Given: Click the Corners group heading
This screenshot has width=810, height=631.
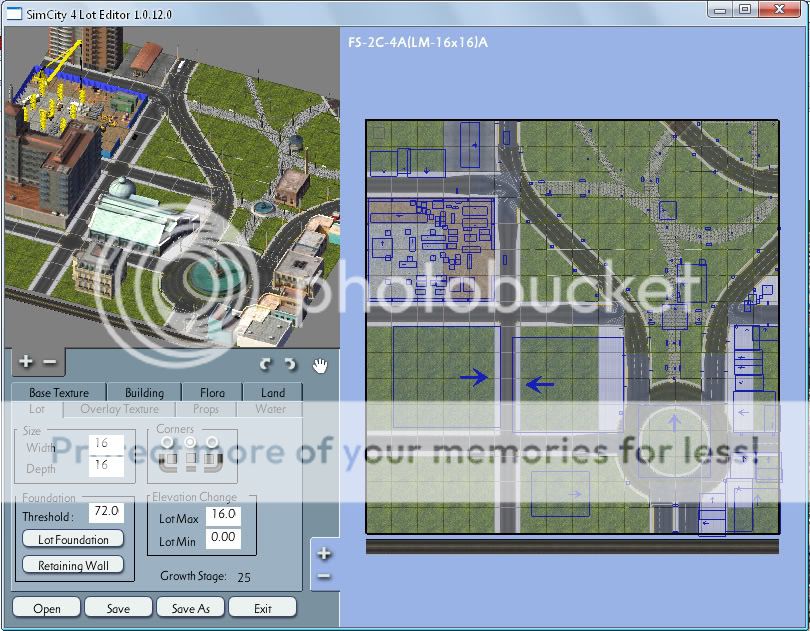Looking at the screenshot, I should pyautogui.click(x=175, y=429).
